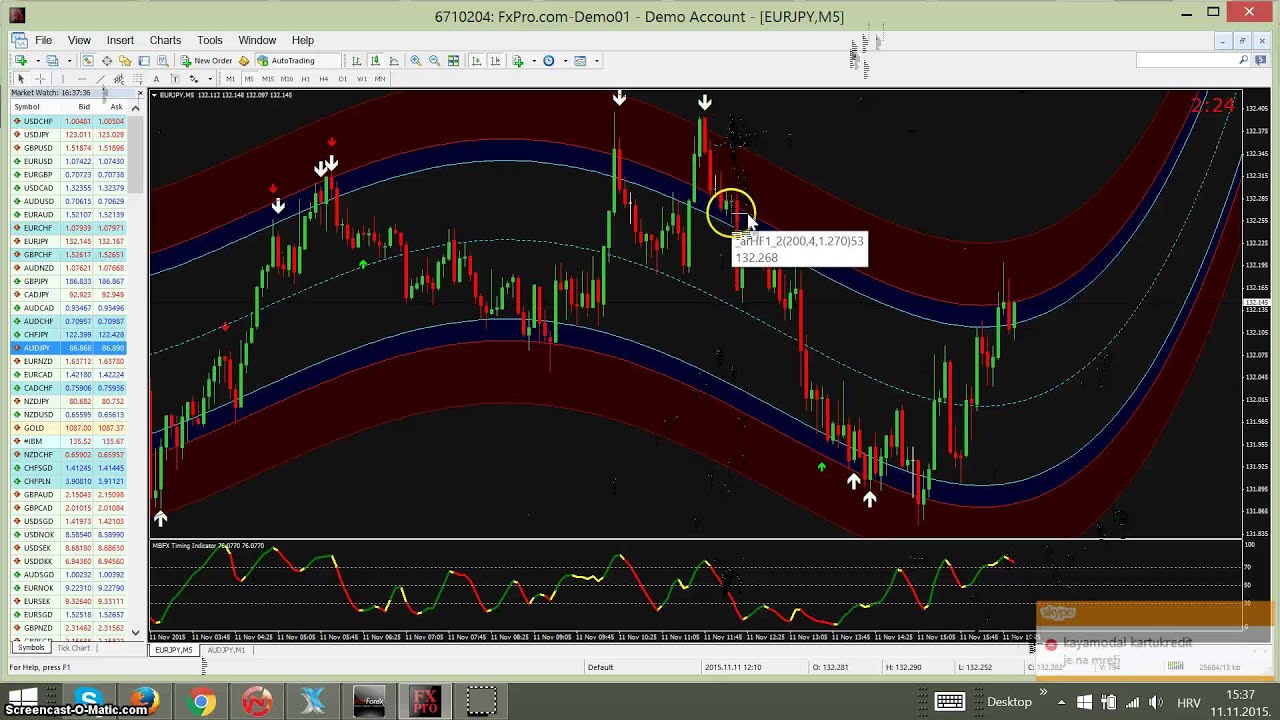Zoom in on the chart
Viewport: 1280px width, 720px height.
(415, 61)
